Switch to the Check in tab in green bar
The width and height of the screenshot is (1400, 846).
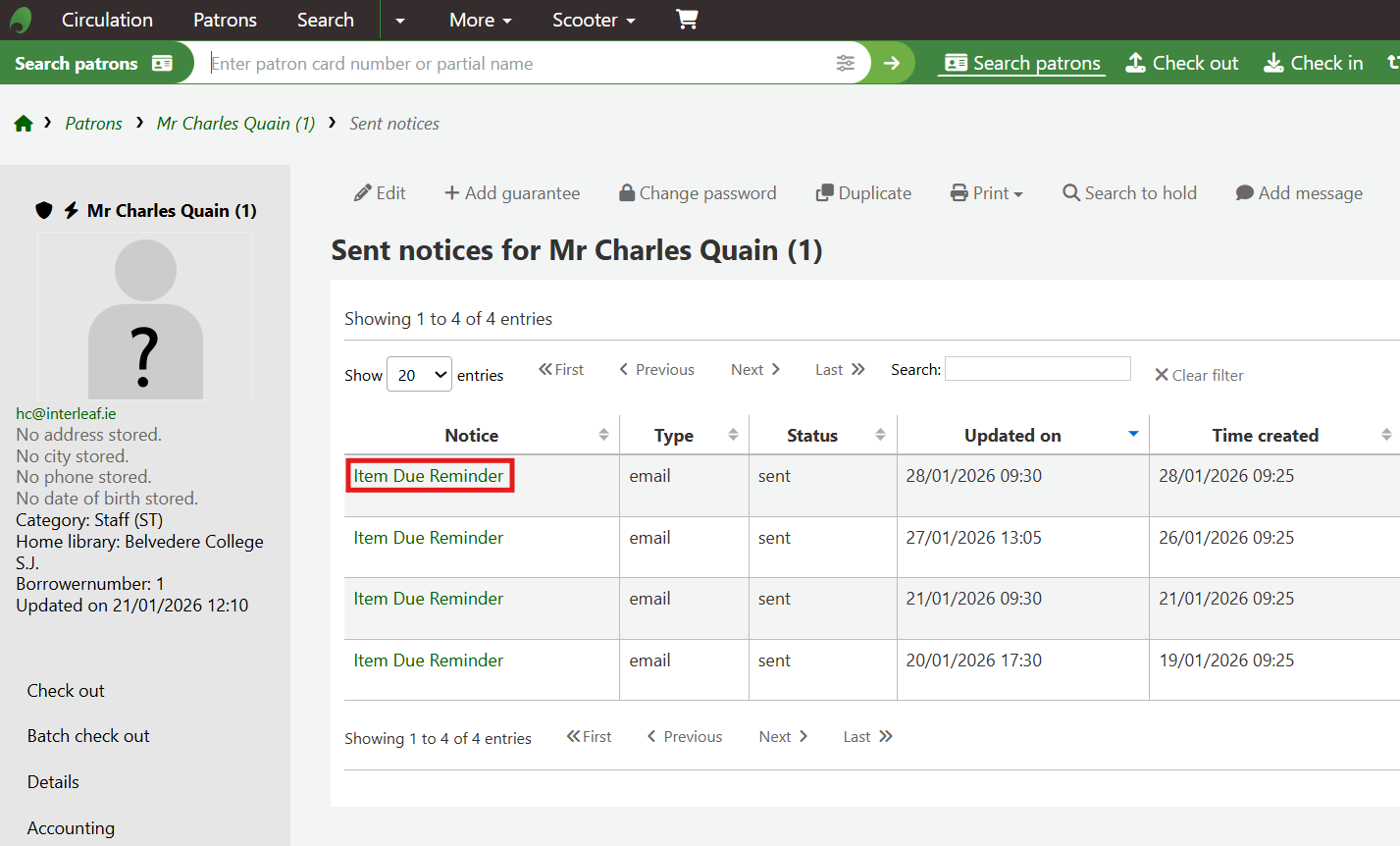[x=1314, y=63]
